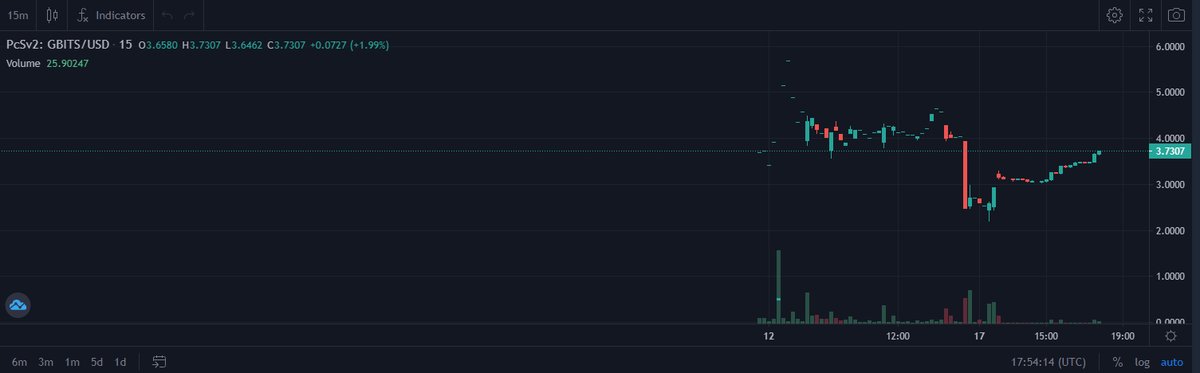Select the 5d date range
The height and width of the screenshot is (373, 1200).
97,361
